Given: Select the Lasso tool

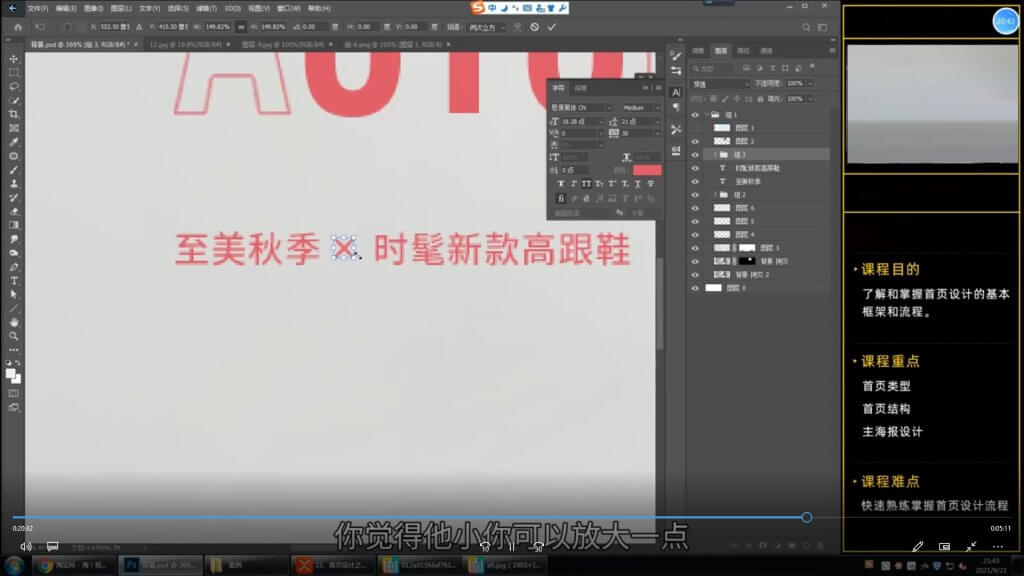Looking at the screenshot, I should click(x=14, y=86).
